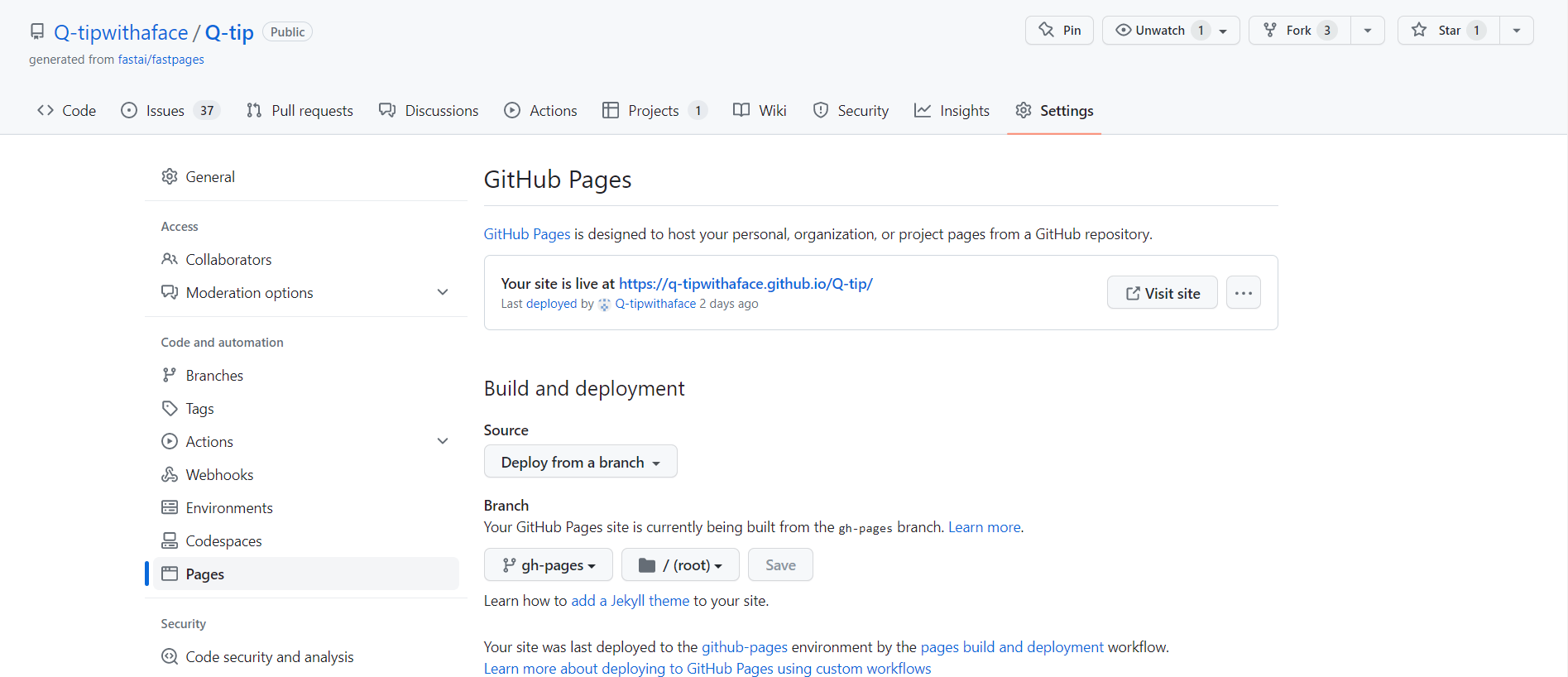Viewport: 1568px width, 677px height.
Task: Click the Security shield icon in top navigation
Action: (821, 110)
